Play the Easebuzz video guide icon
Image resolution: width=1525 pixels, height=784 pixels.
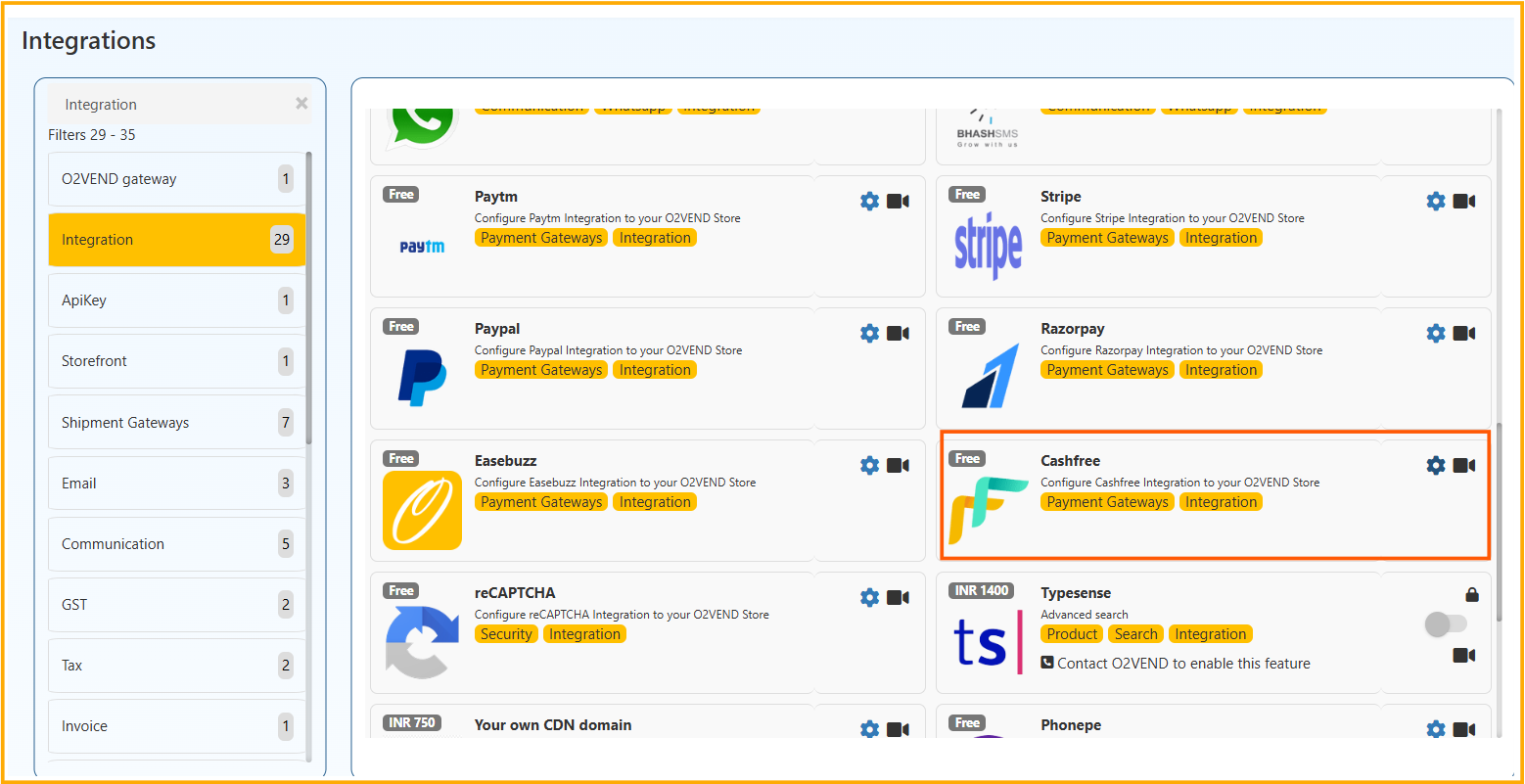point(898,465)
